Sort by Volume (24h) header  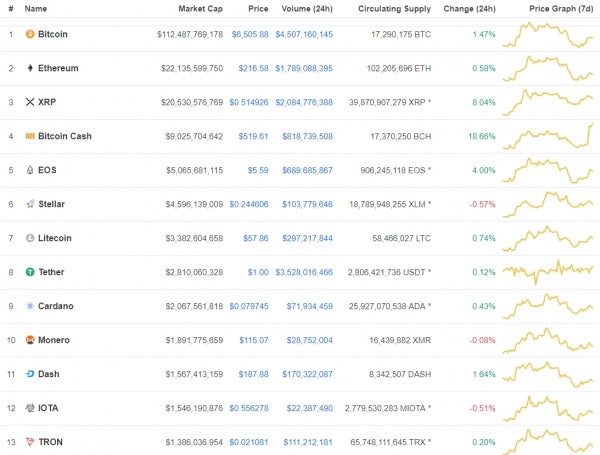(307, 9)
